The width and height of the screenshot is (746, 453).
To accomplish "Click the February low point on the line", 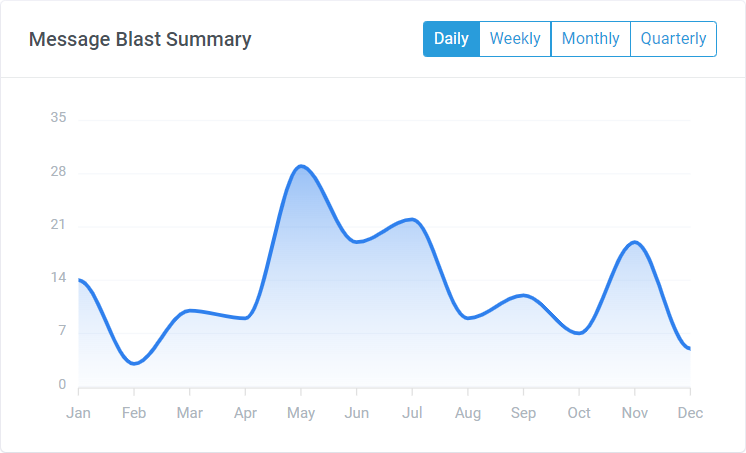I will tap(135, 363).
